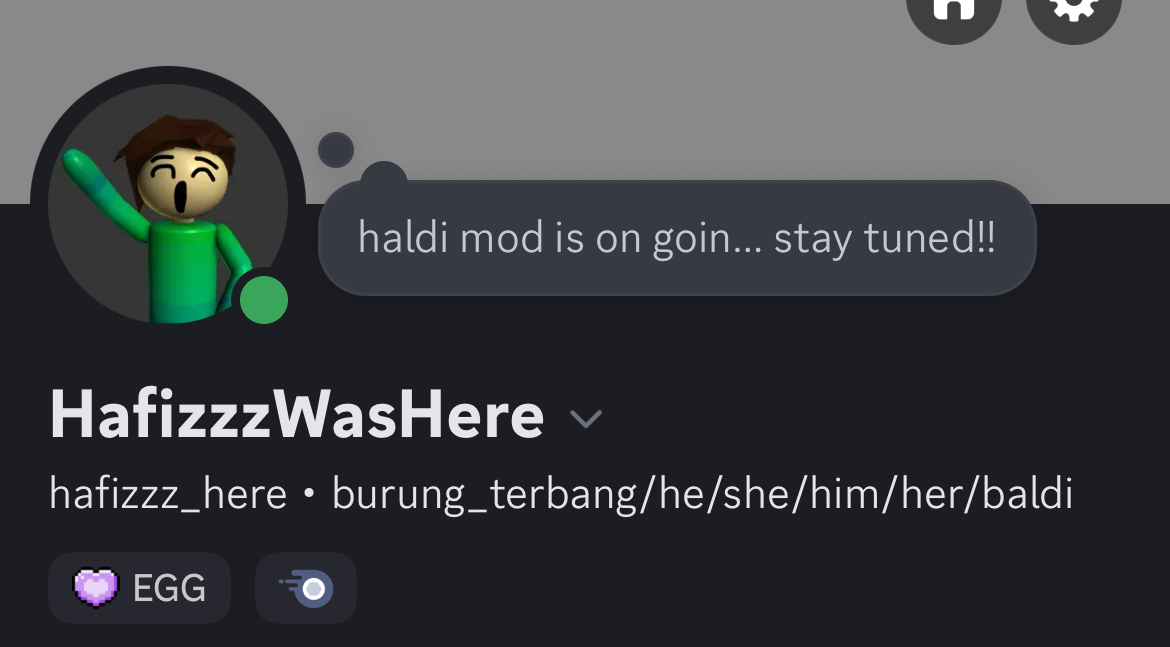This screenshot has height=647, width=1170.
Task: Select the burung_terbang/he/she/him/her/baldi pronouns text
Action: [702, 494]
